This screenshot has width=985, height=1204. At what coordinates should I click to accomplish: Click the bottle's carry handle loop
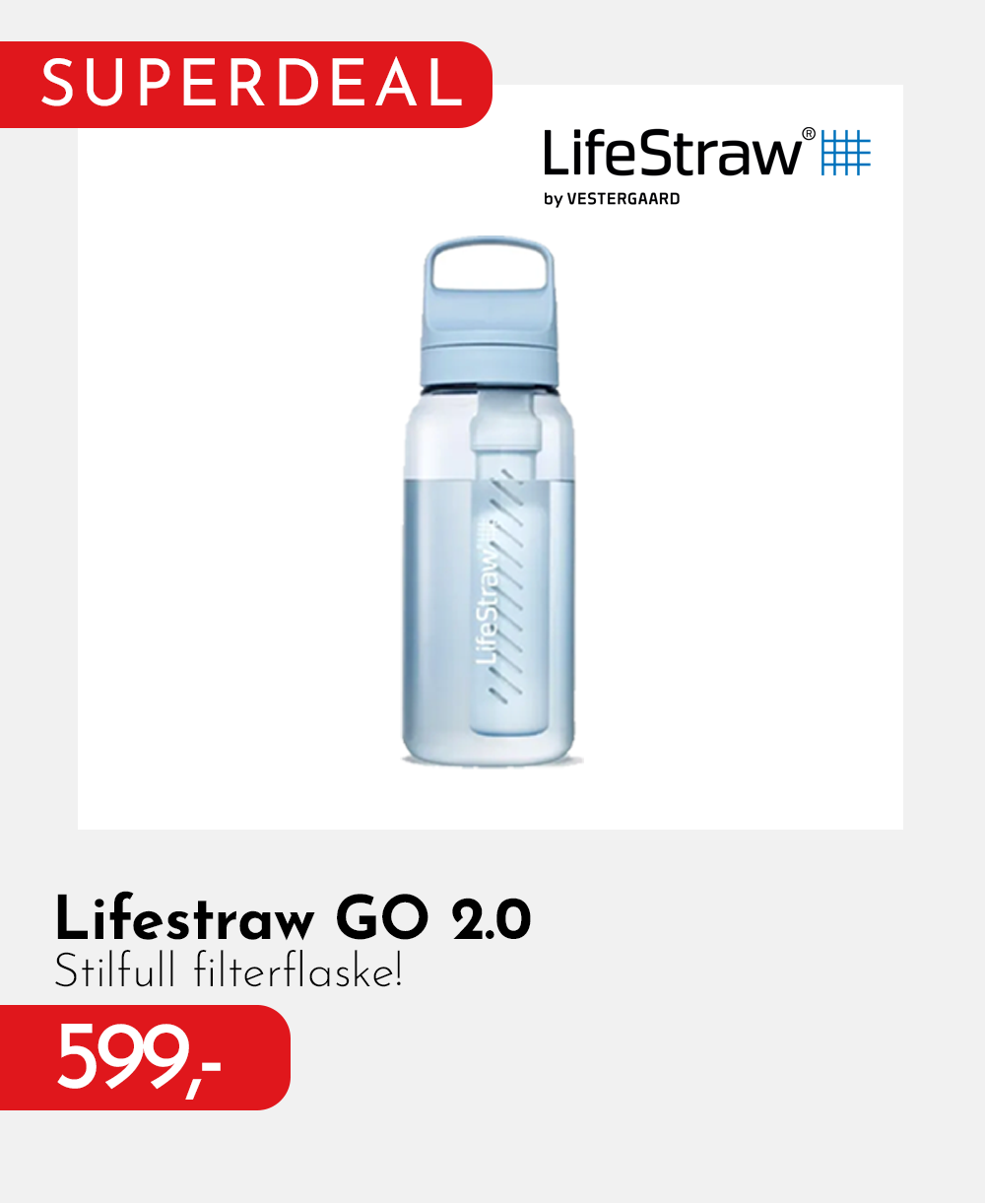[489, 264]
